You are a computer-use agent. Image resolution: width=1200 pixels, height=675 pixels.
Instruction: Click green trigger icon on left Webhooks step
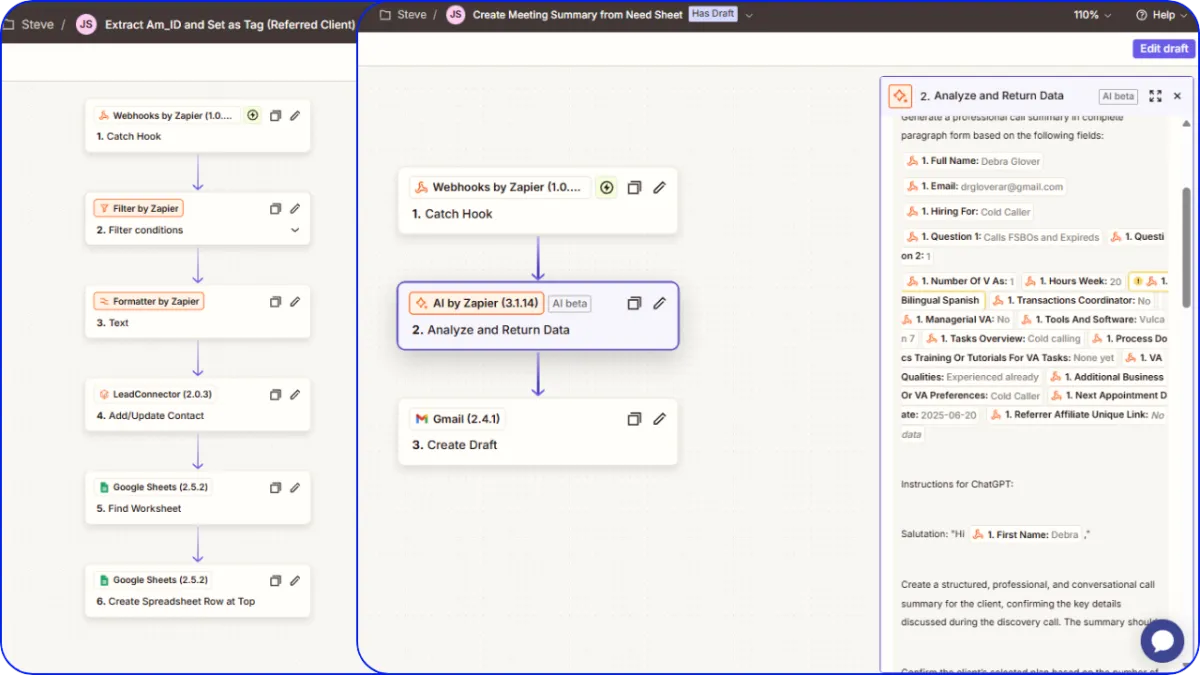(252, 115)
